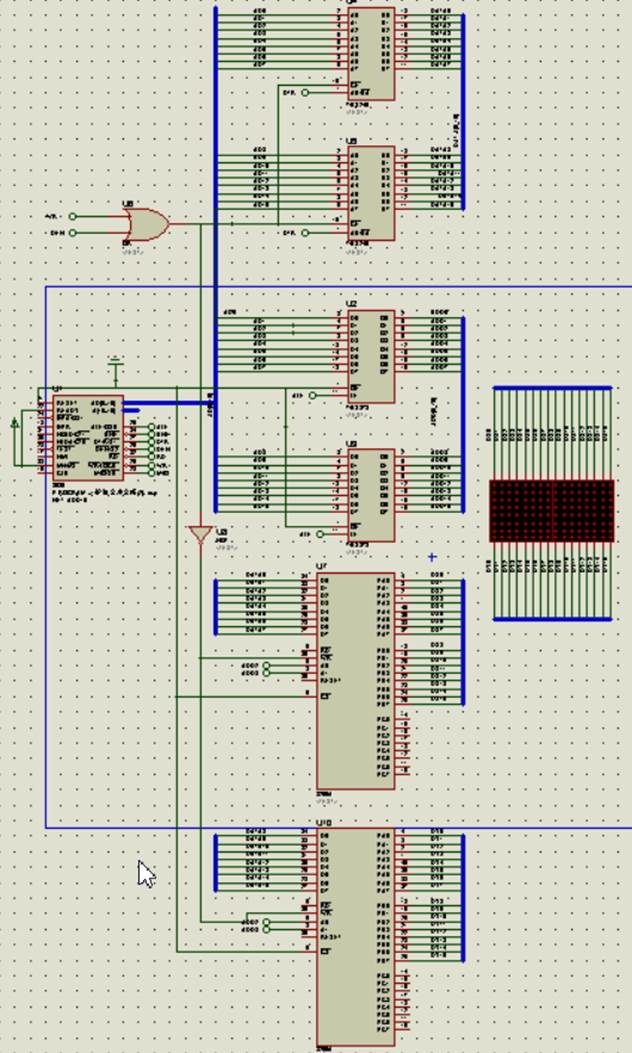Click the triangular buffer gate symbol
This screenshot has width=632, height=1053.
(x=201, y=534)
